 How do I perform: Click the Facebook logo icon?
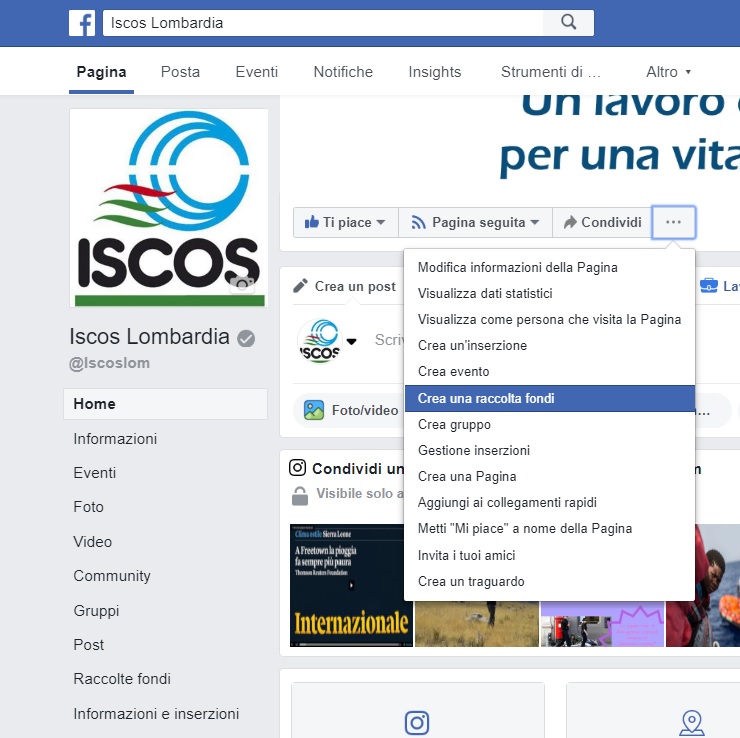tap(82, 23)
